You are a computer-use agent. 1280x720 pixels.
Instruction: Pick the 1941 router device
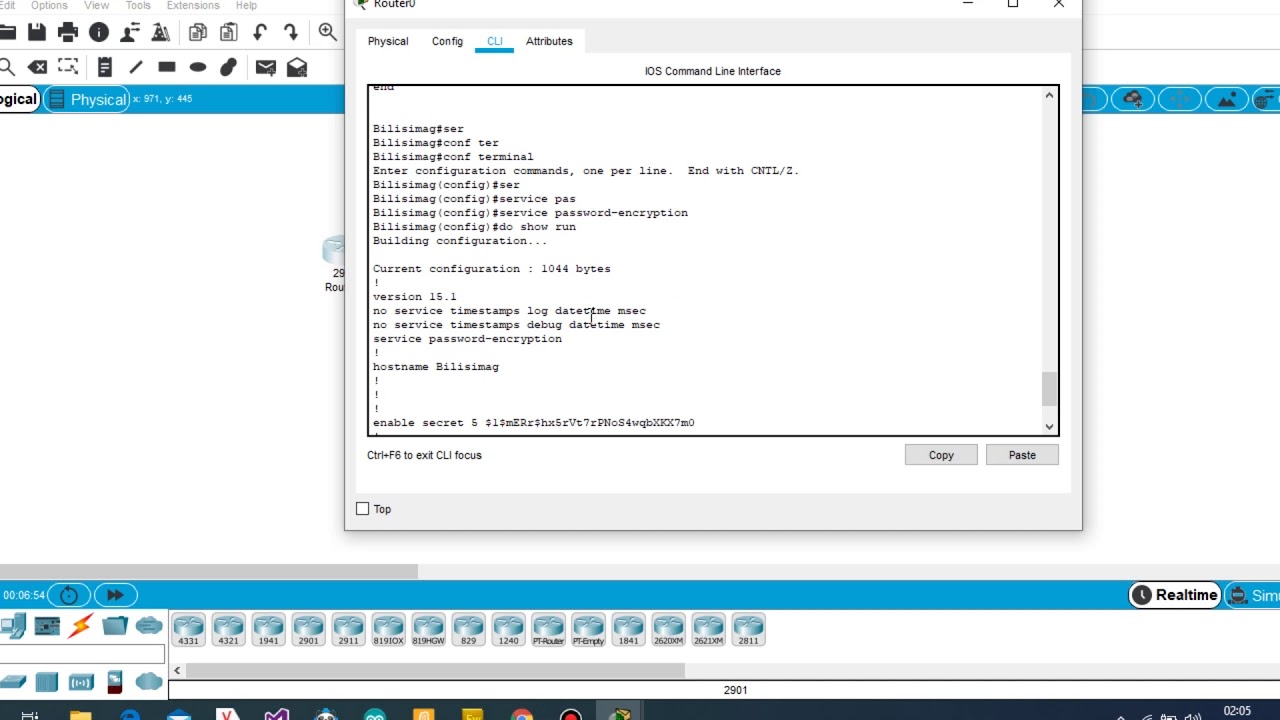point(268,630)
